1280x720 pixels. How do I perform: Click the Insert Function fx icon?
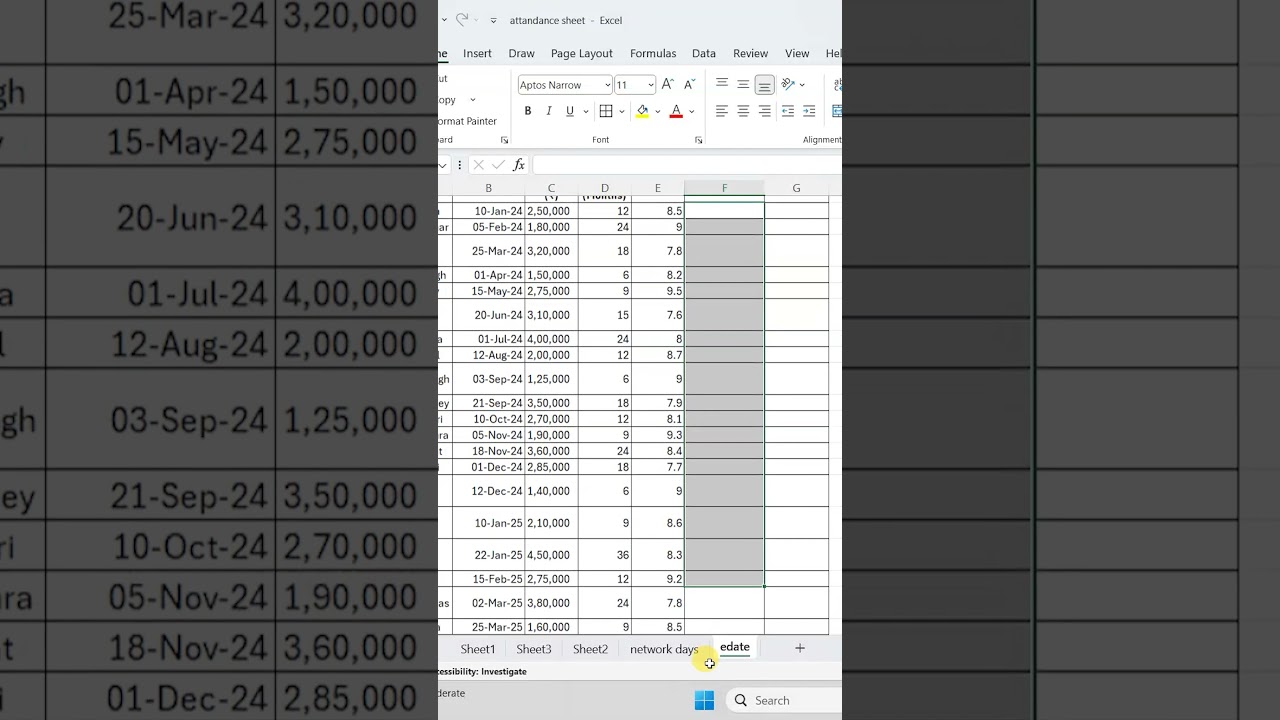[519, 165]
